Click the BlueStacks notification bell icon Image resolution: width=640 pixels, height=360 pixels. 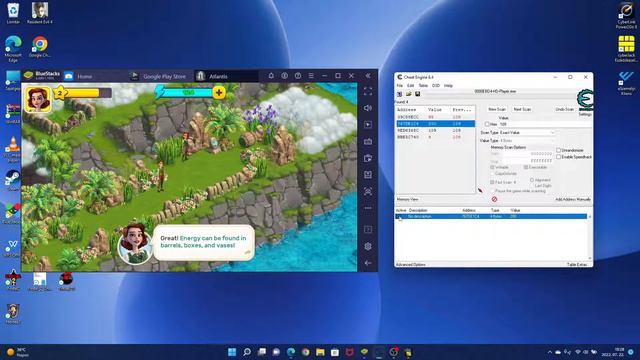click(x=271, y=76)
